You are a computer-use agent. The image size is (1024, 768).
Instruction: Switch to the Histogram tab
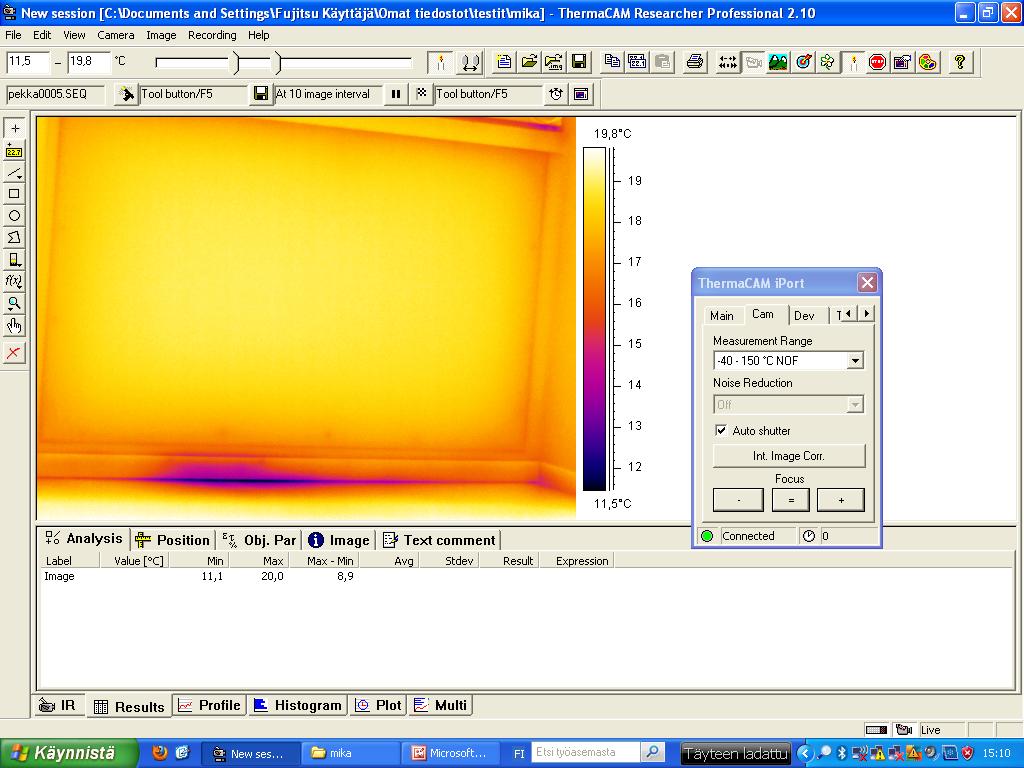coord(297,705)
